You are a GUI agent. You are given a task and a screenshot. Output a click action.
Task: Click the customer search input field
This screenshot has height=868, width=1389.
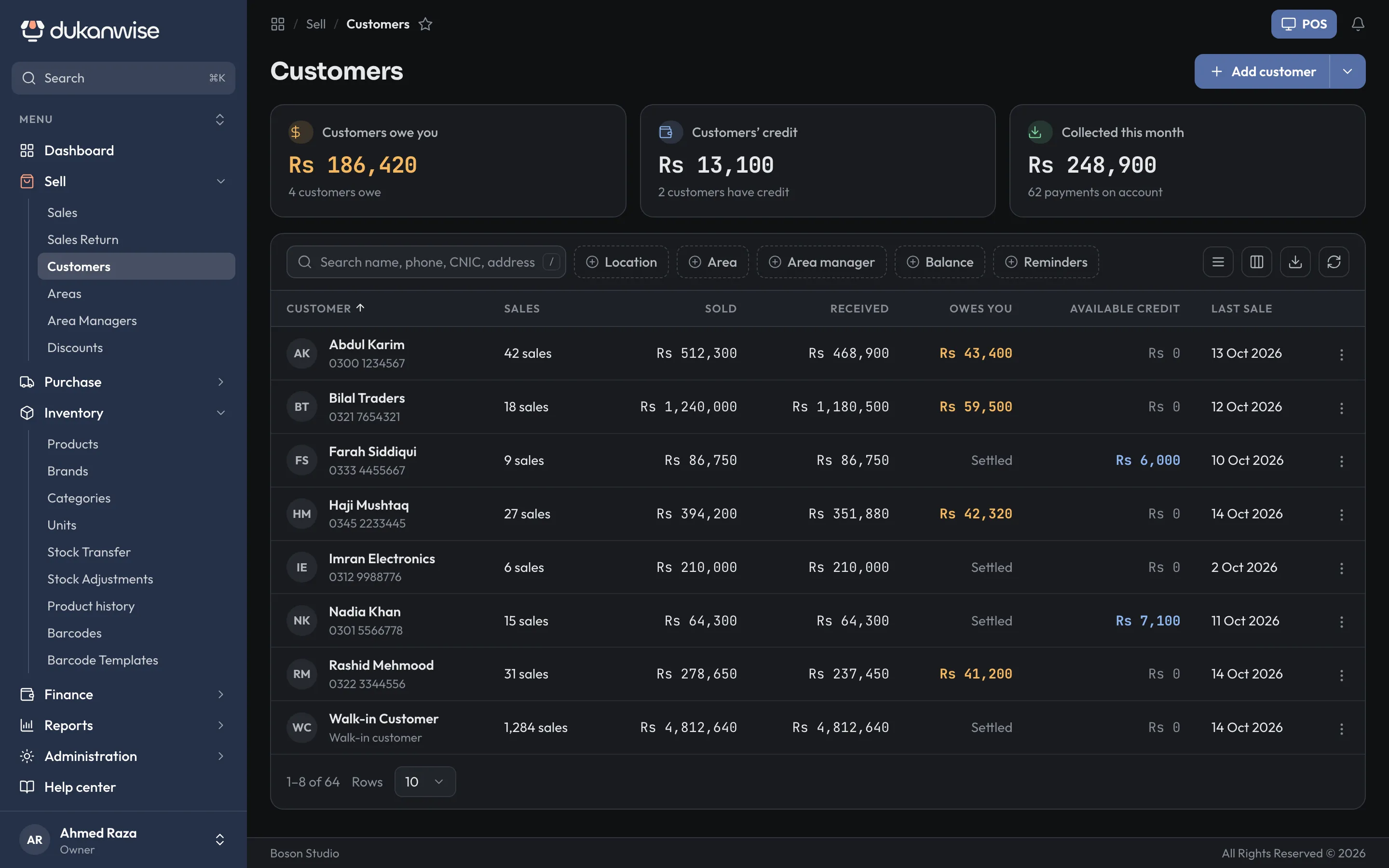coord(426,262)
